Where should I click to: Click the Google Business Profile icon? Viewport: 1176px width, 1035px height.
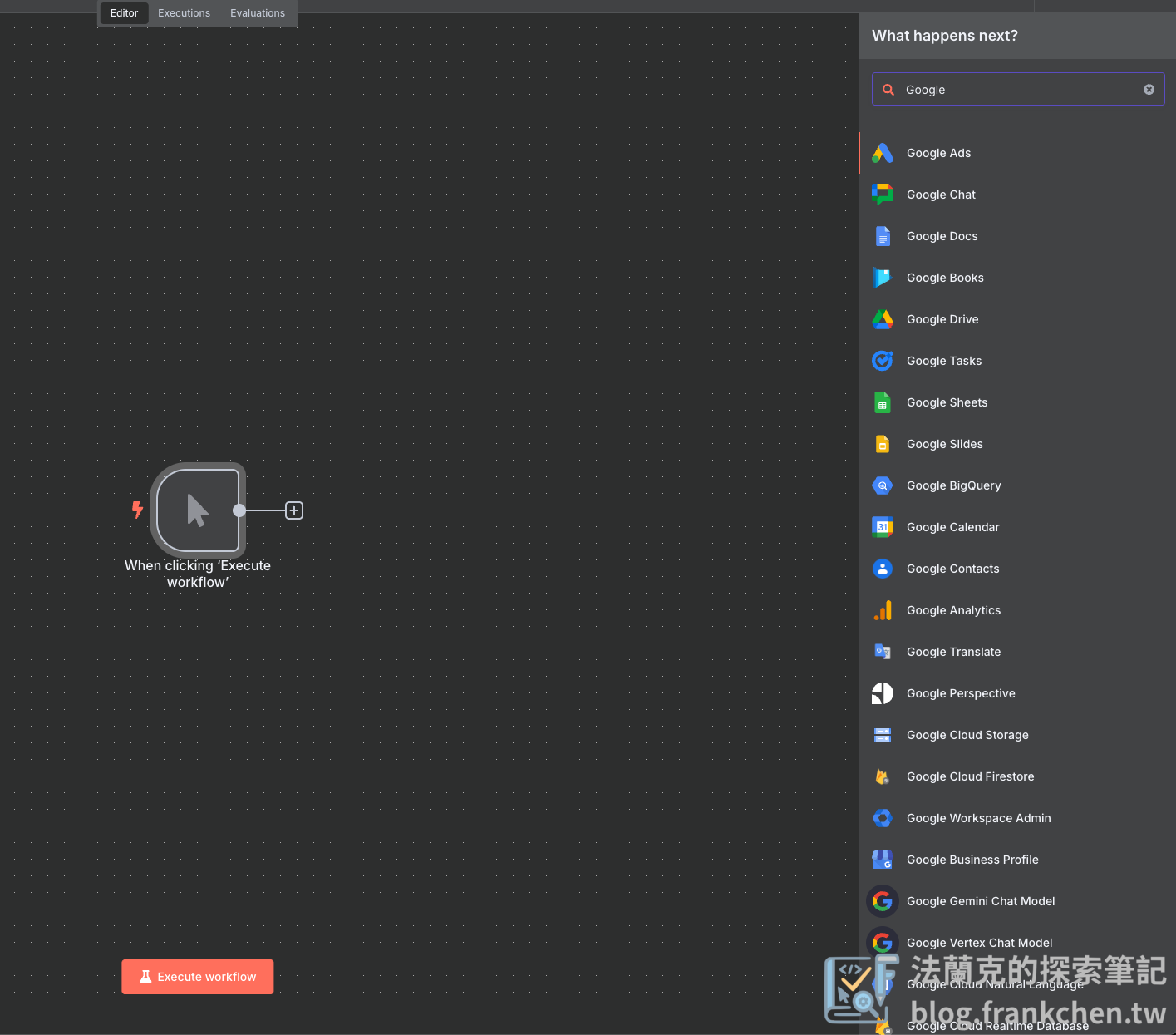[x=883, y=860]
